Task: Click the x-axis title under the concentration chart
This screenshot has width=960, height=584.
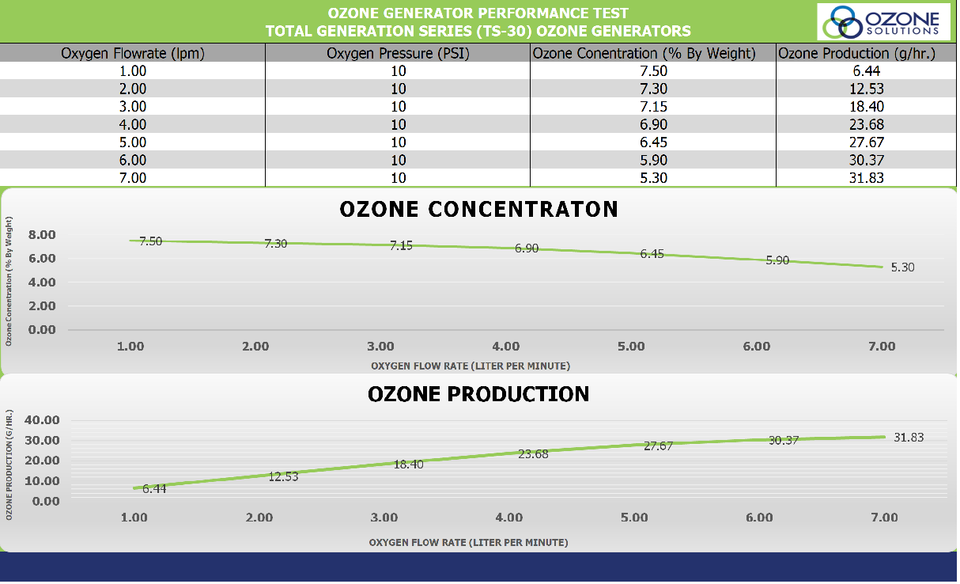Action: pos(469,365)
